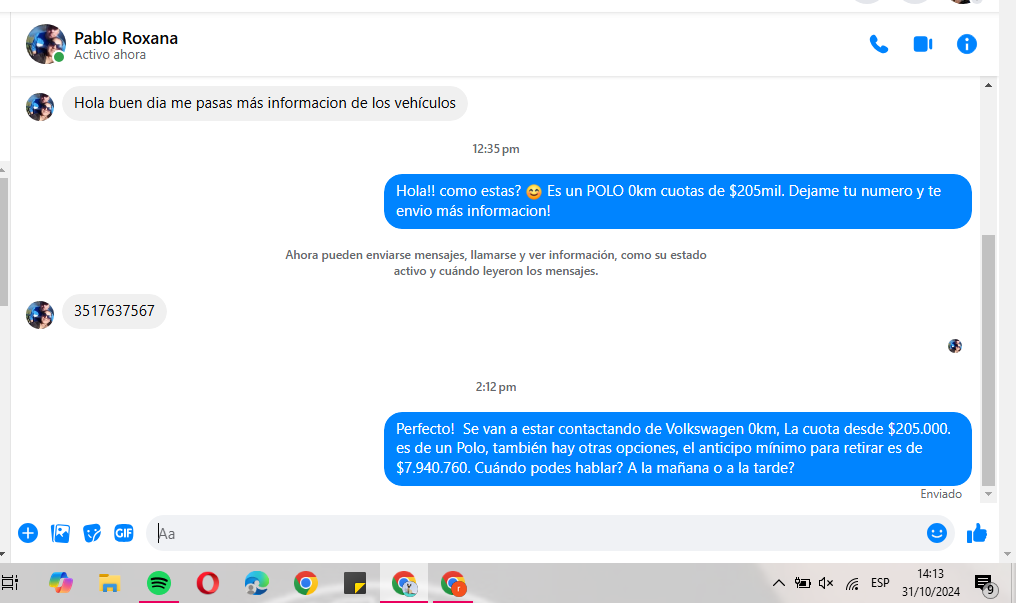Viewport: 1016px width, 603px height.
Task: Open the ESP language input selector
Action: 880,583
